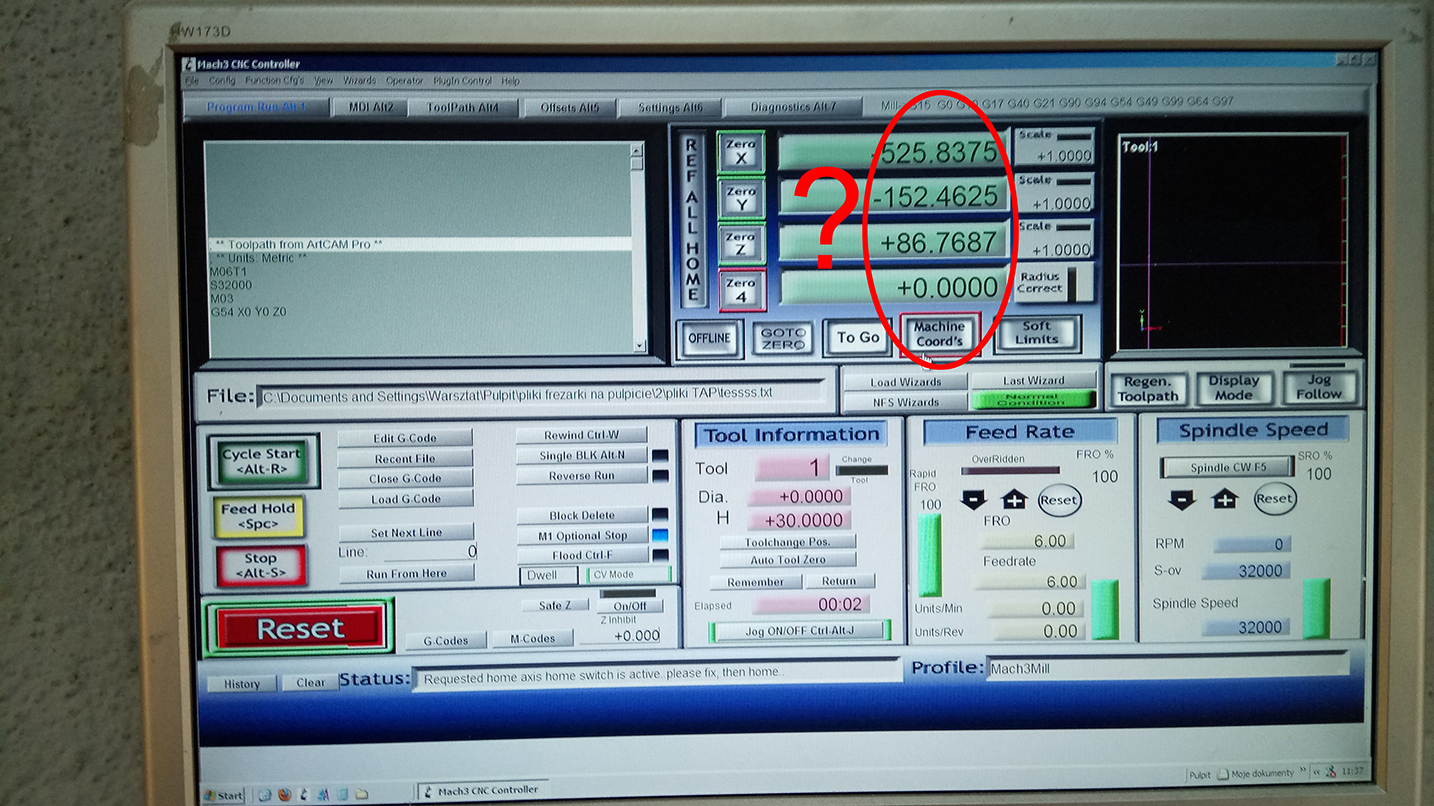Open Mach3 CNC Controller taskbar button
1434x806 pixels.
[x=484, y=790]
